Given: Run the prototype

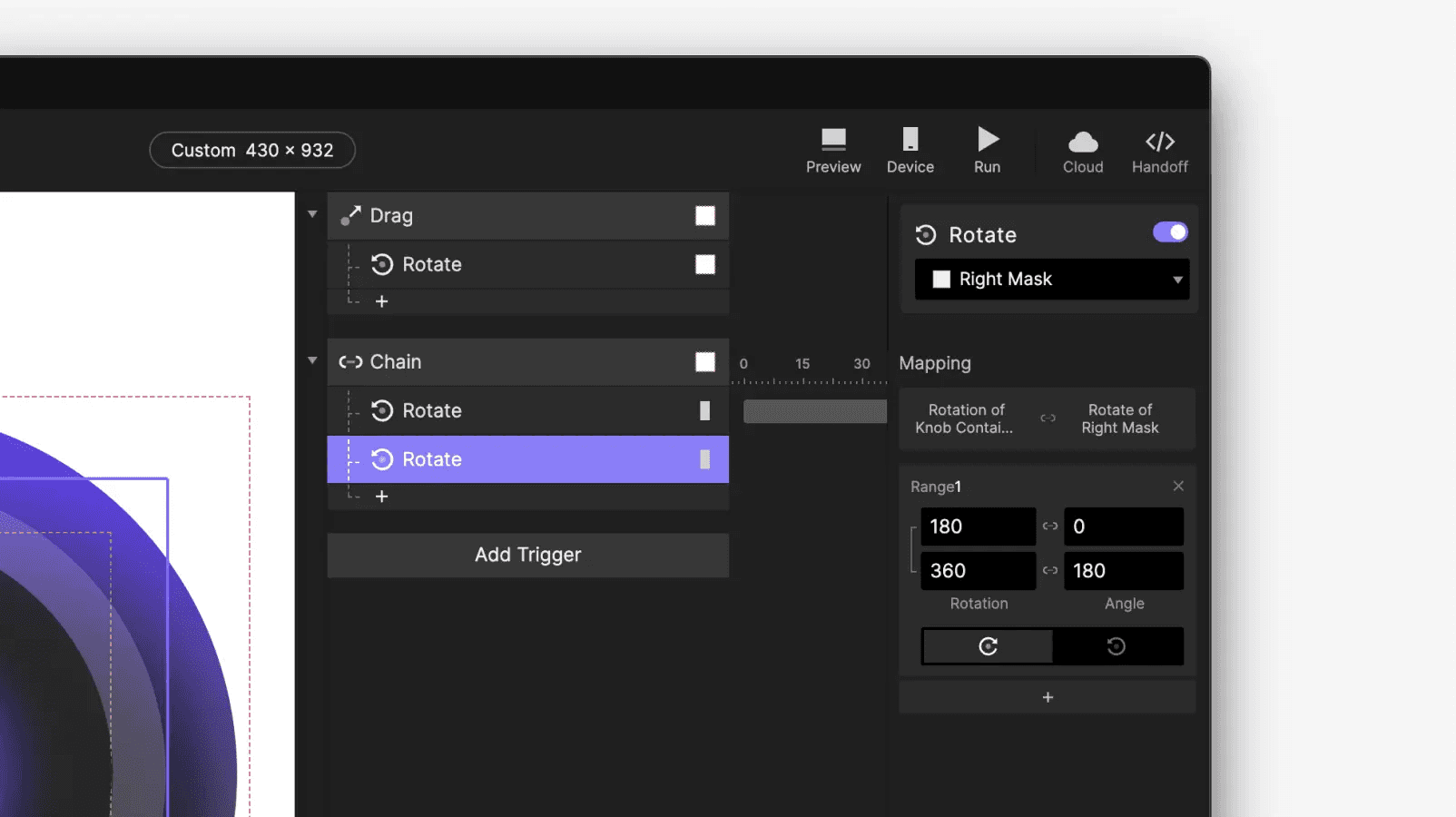Looking at the screenshot, I should click(987, 151).
